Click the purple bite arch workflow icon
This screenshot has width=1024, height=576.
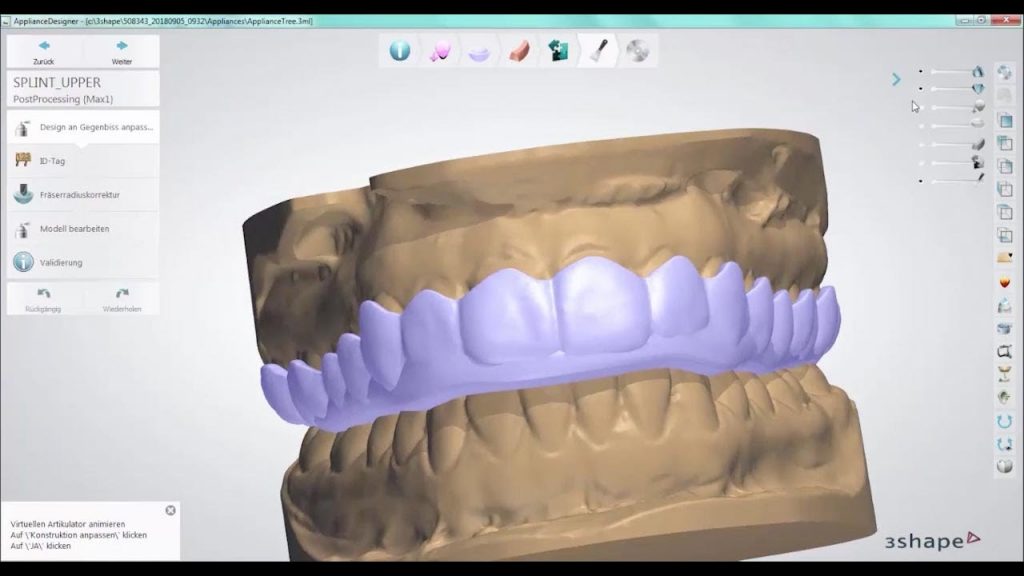pos(478,50)
